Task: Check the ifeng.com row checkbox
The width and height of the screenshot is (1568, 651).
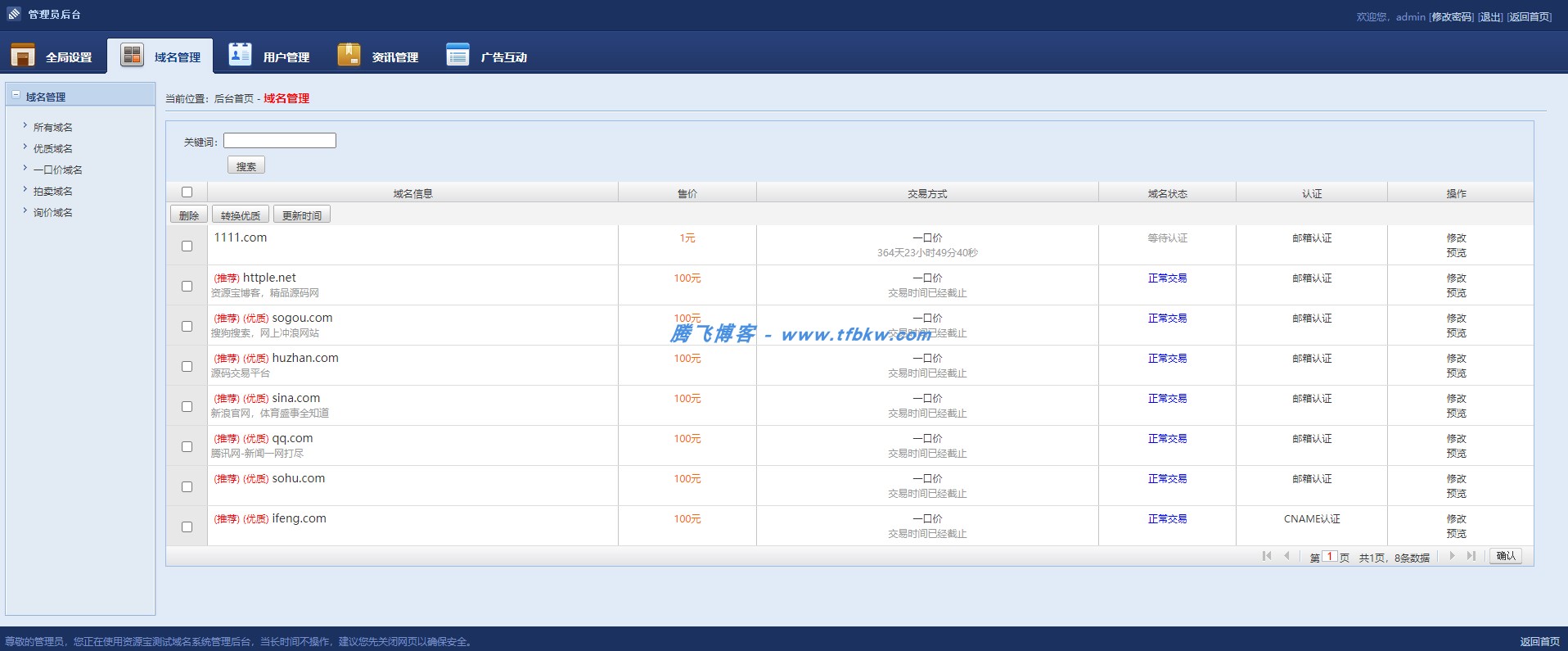Action: [x=187, y=527]
